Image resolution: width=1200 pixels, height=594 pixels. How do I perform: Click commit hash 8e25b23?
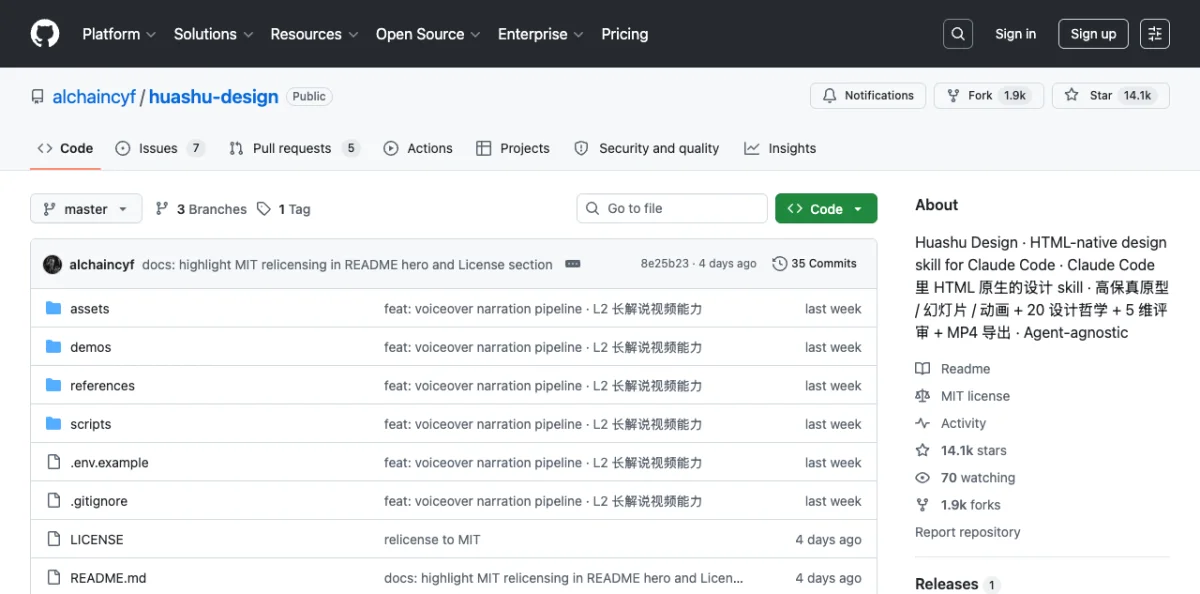[x=665, y=264]
